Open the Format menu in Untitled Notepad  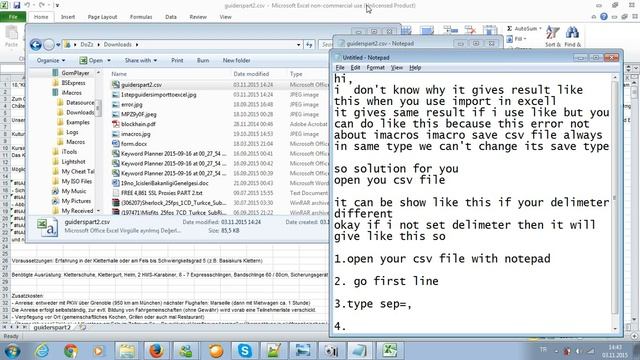(376, 68)
